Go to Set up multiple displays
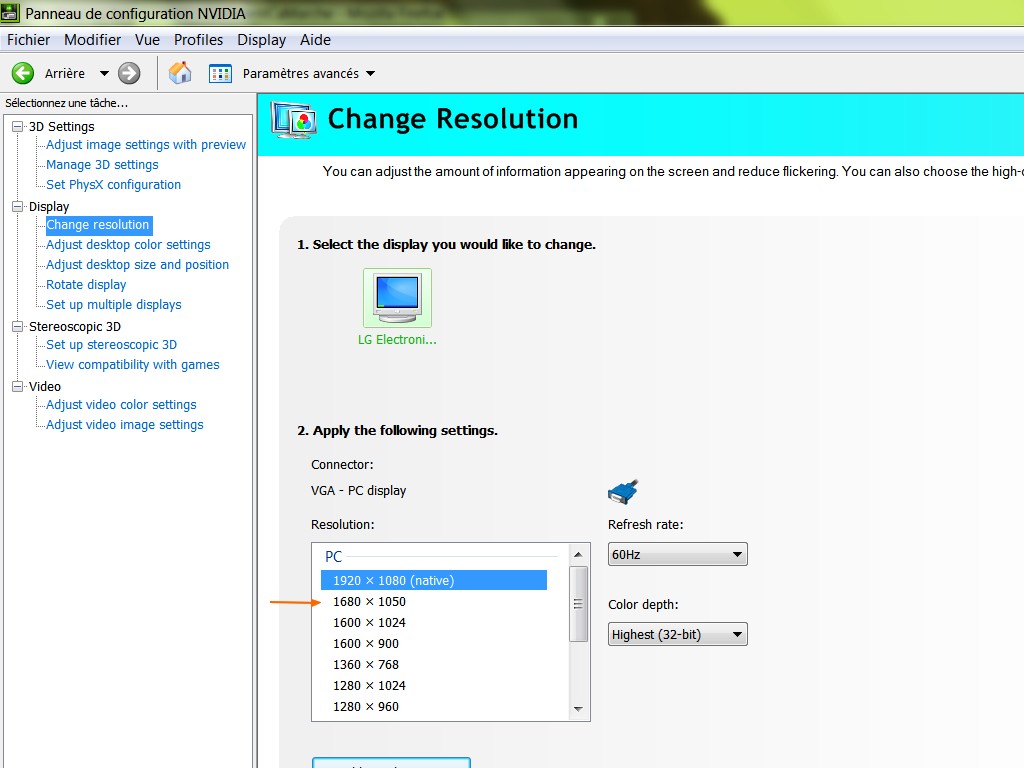 click(114, 305)
